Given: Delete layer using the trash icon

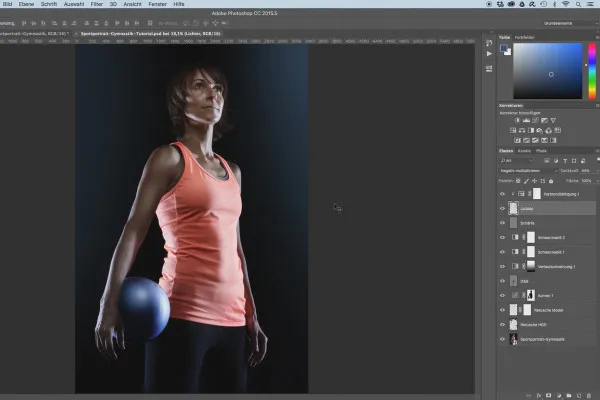Looking at the screenshot, I should click(x=589, y=395).
